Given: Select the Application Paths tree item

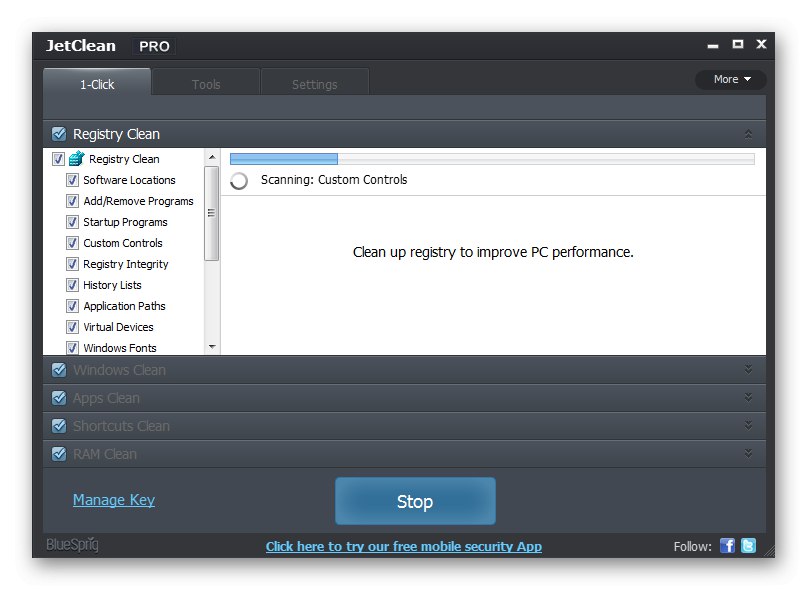Looking at the screenshot, I should point(124,306).
